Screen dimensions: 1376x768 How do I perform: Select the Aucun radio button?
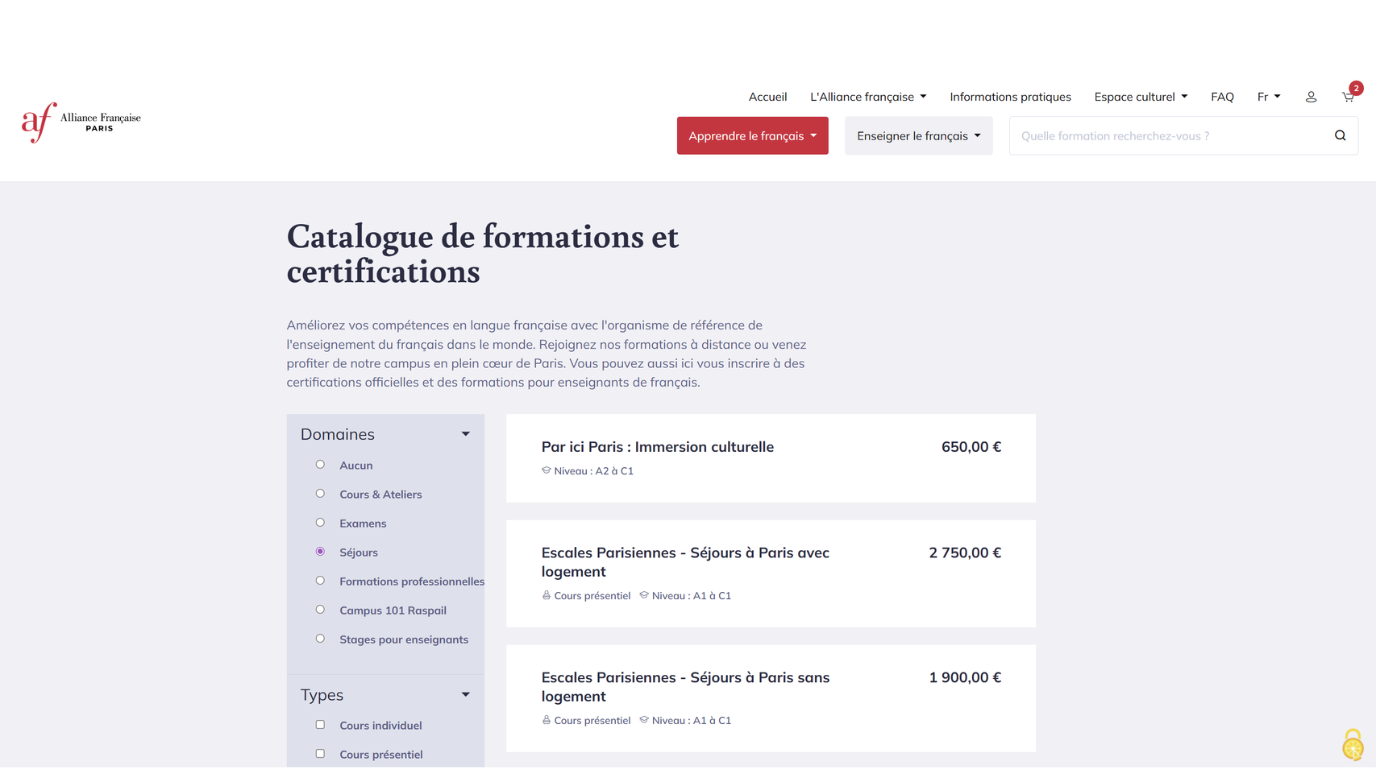point(320,465)
